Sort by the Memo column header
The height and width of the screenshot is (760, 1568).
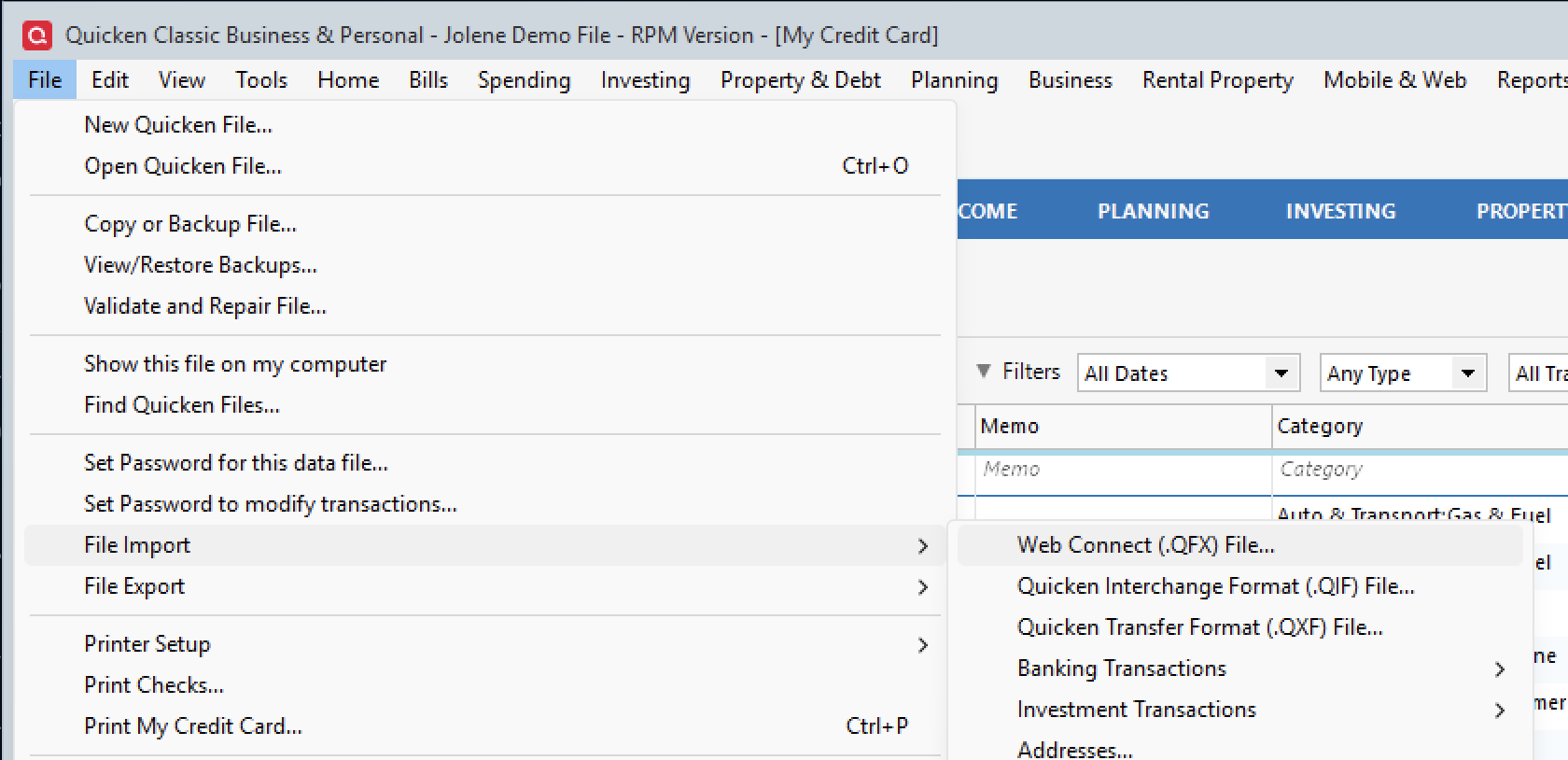click(1124, 427)
